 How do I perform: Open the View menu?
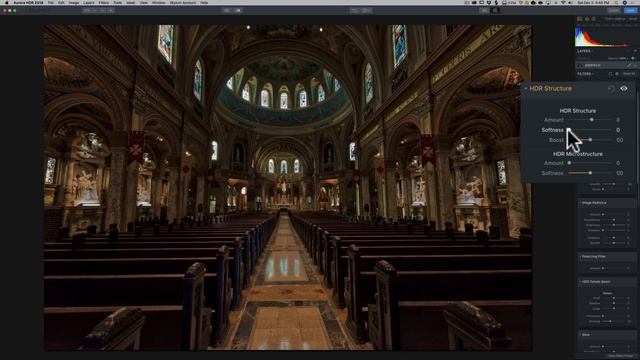[144, 2]
